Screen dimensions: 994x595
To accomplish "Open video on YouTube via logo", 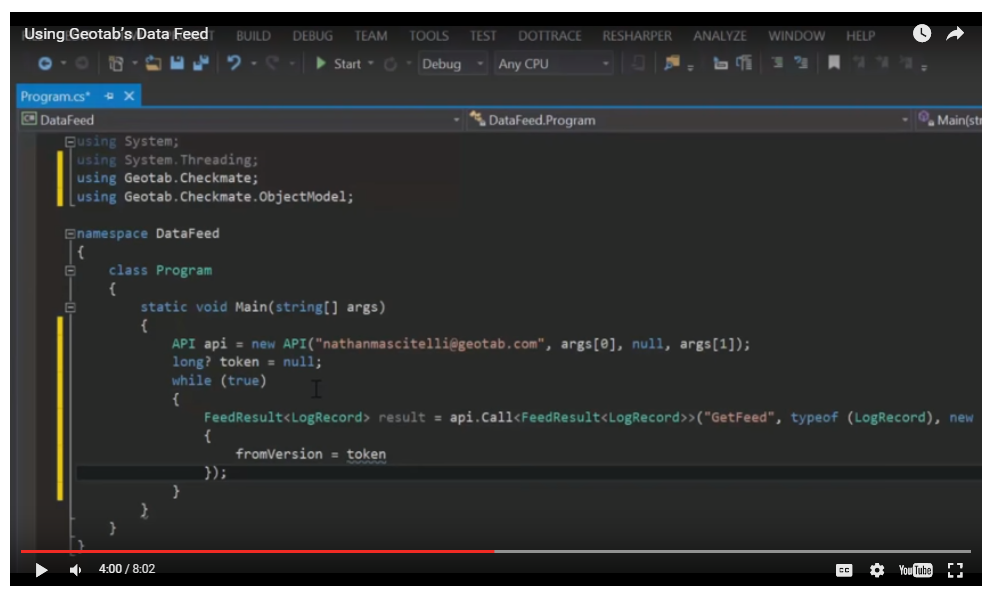I will coord(915,570).
